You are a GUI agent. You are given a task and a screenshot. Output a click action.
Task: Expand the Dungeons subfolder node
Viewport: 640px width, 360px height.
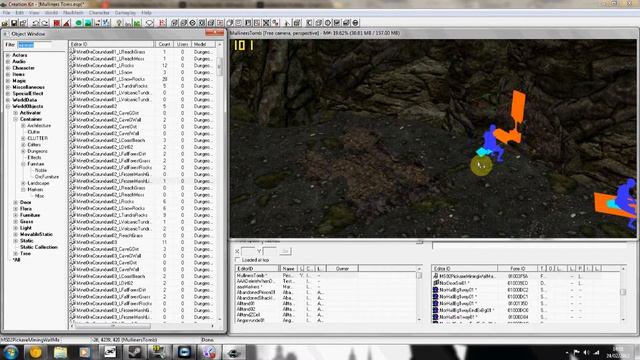23,151
